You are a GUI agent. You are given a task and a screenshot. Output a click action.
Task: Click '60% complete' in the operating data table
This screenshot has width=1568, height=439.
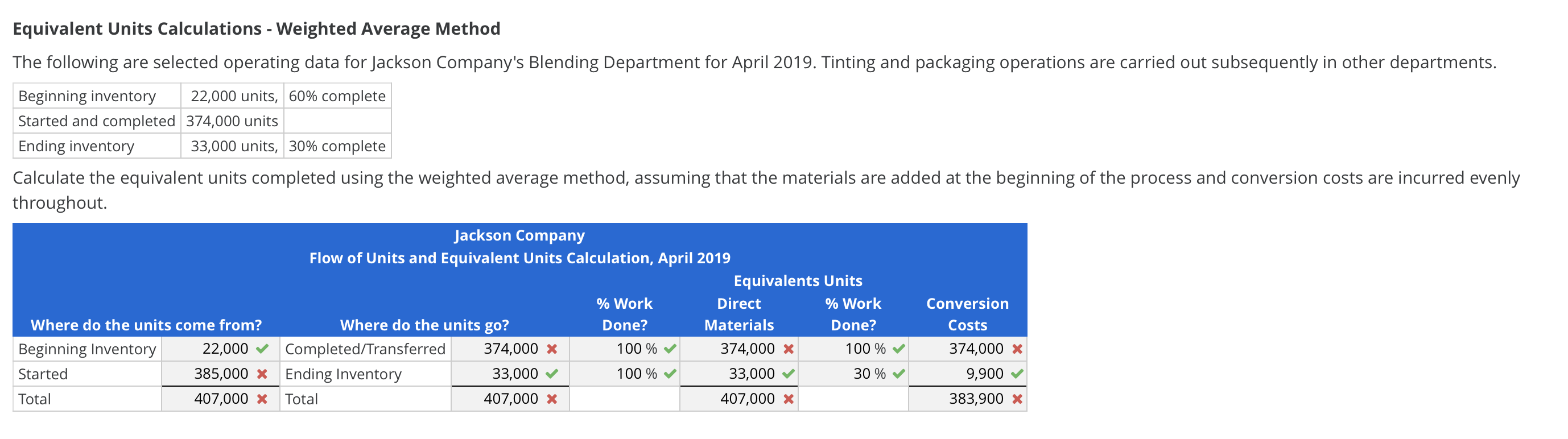337,96
